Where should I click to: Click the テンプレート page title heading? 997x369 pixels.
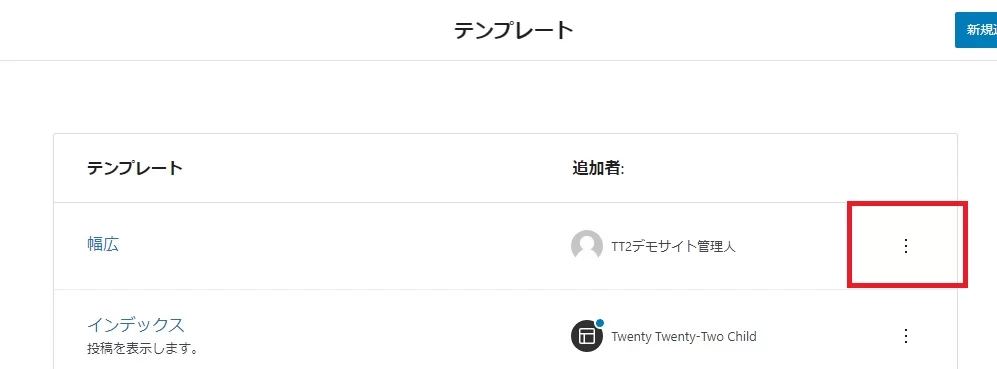[x=514, y=30]
